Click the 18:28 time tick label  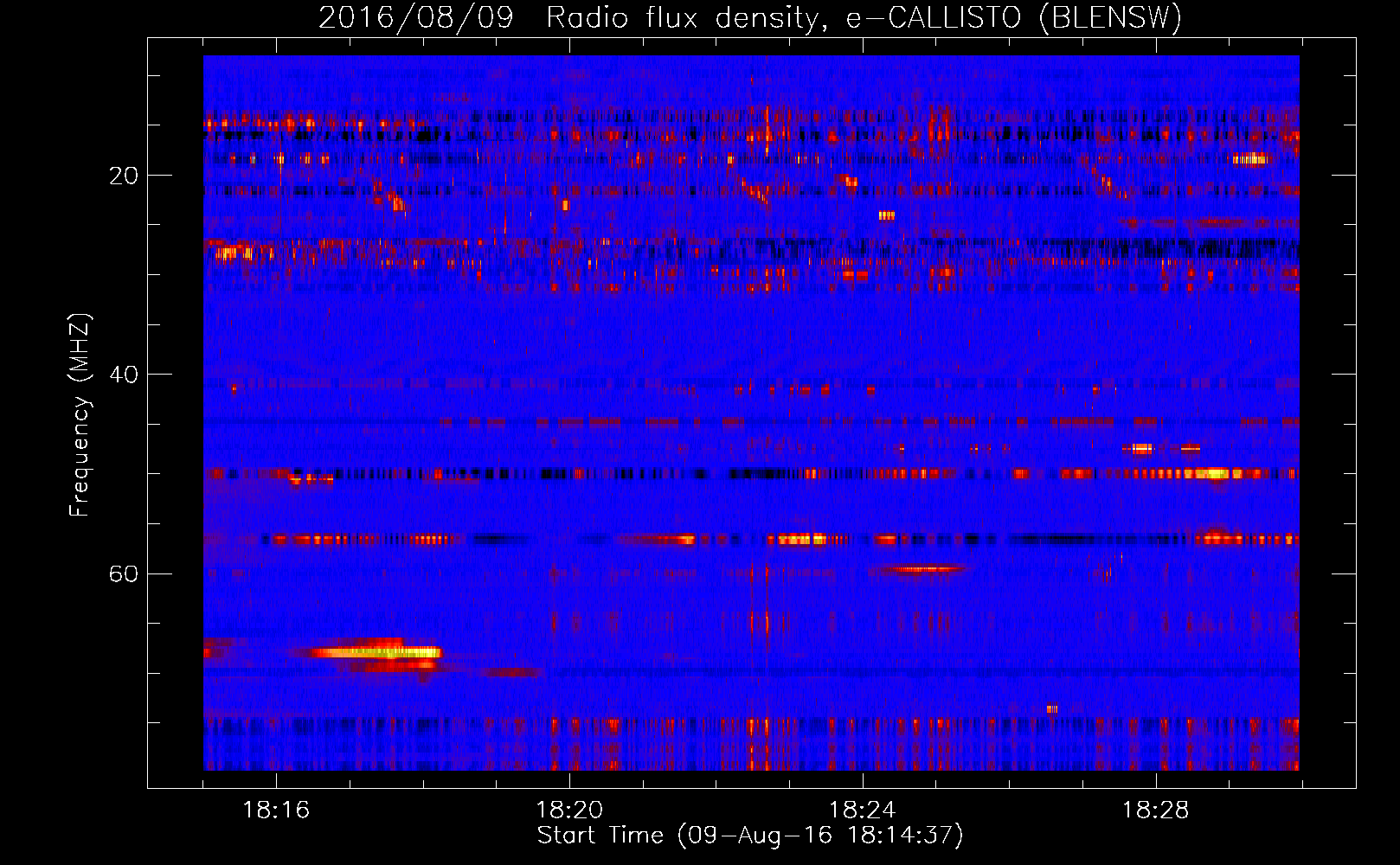pos(1156,811)
